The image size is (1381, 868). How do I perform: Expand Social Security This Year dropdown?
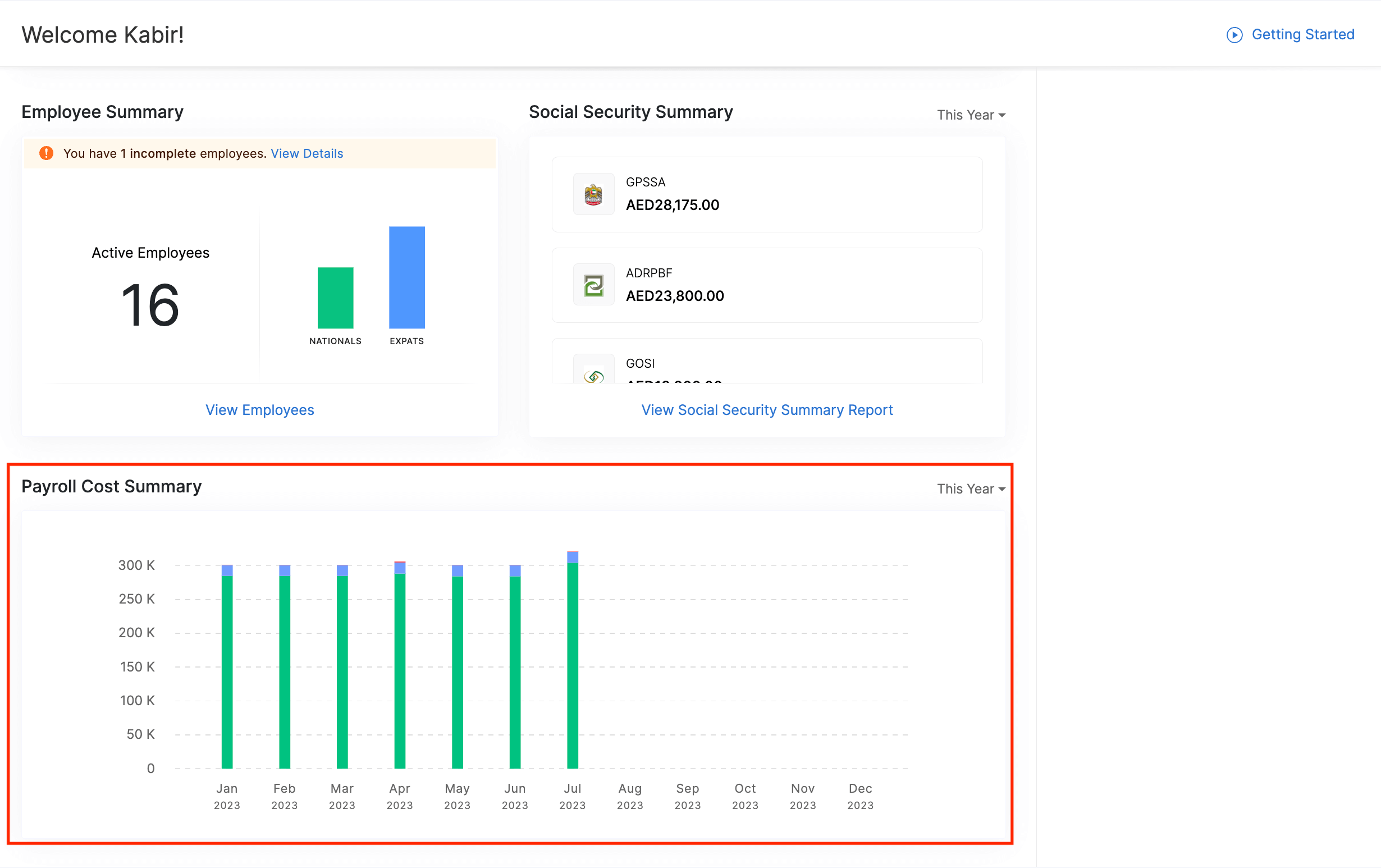point(971,115)
